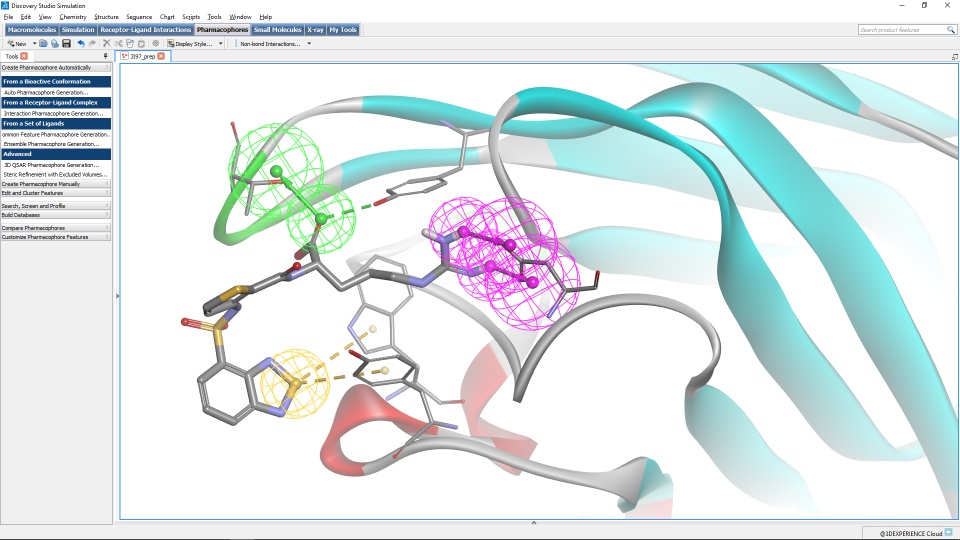
Task: Click the search magnifier icon
Action: click(950, 29)
